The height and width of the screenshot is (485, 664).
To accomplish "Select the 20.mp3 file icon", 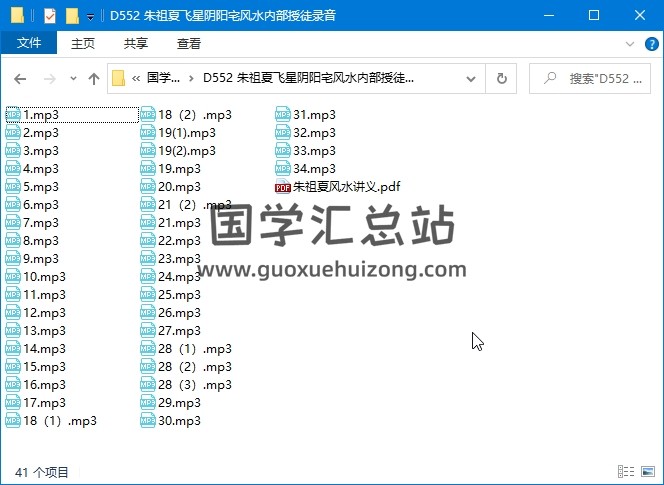I will point(148,187).
